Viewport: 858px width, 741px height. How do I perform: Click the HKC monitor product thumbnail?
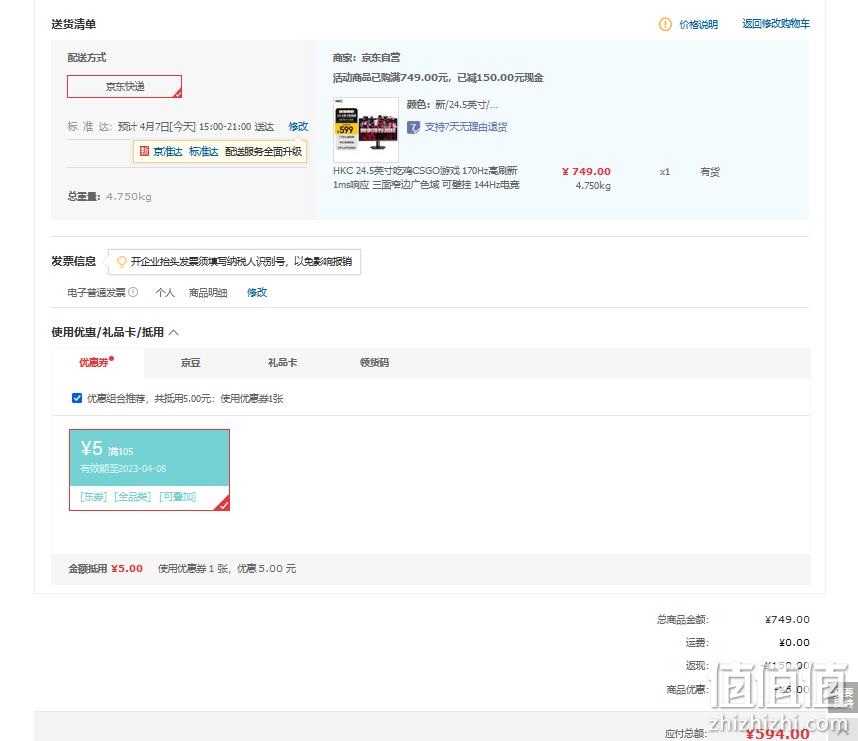(x=366, y=129)
